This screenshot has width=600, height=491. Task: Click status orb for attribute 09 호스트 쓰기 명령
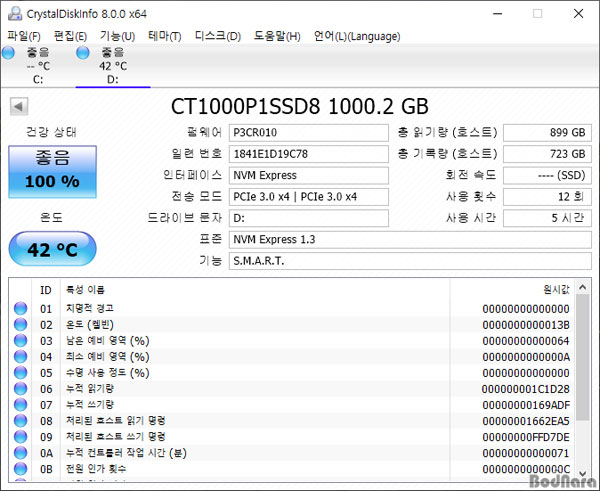pos(21,437)
